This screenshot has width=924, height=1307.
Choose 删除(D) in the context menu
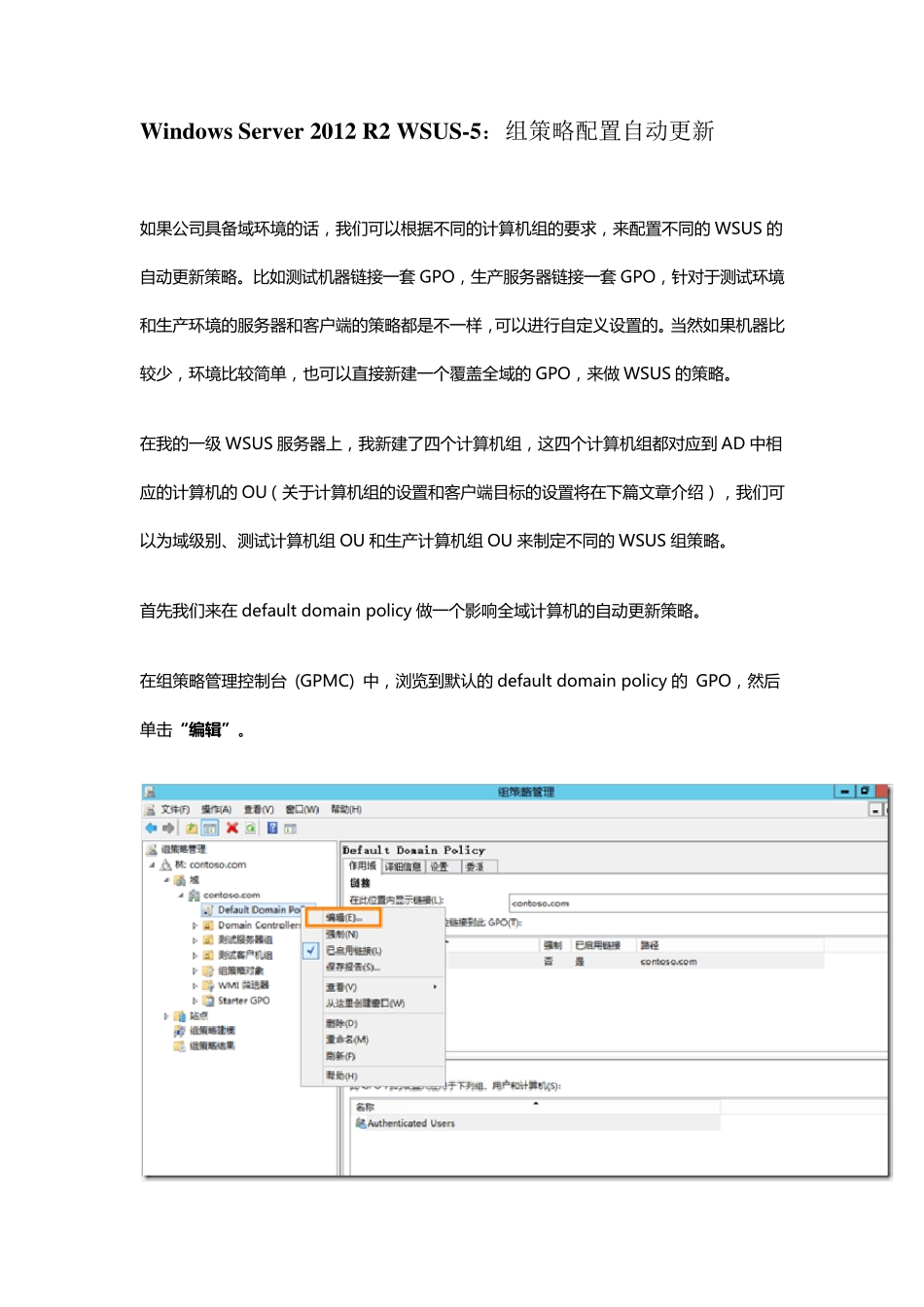[373, 1024]
